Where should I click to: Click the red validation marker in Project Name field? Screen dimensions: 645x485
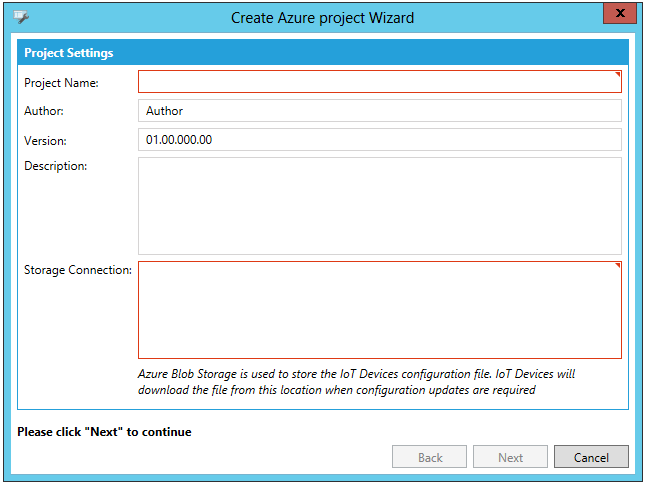coord(618,74)
